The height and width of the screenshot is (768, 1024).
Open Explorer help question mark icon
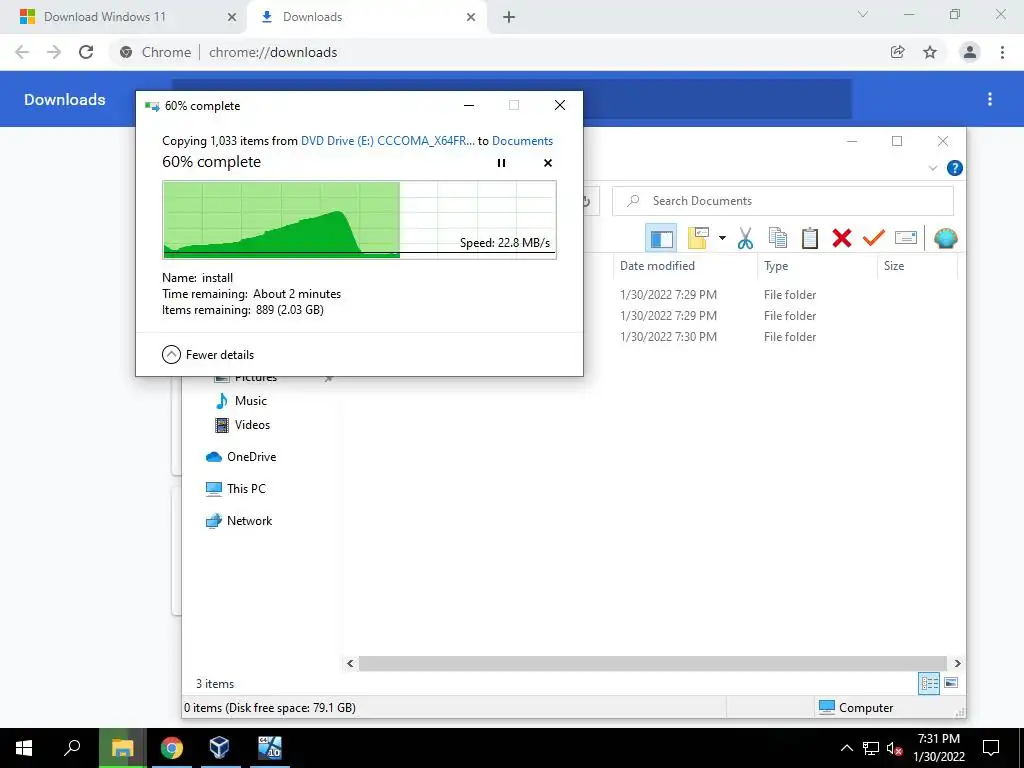(x=954, y=168)
